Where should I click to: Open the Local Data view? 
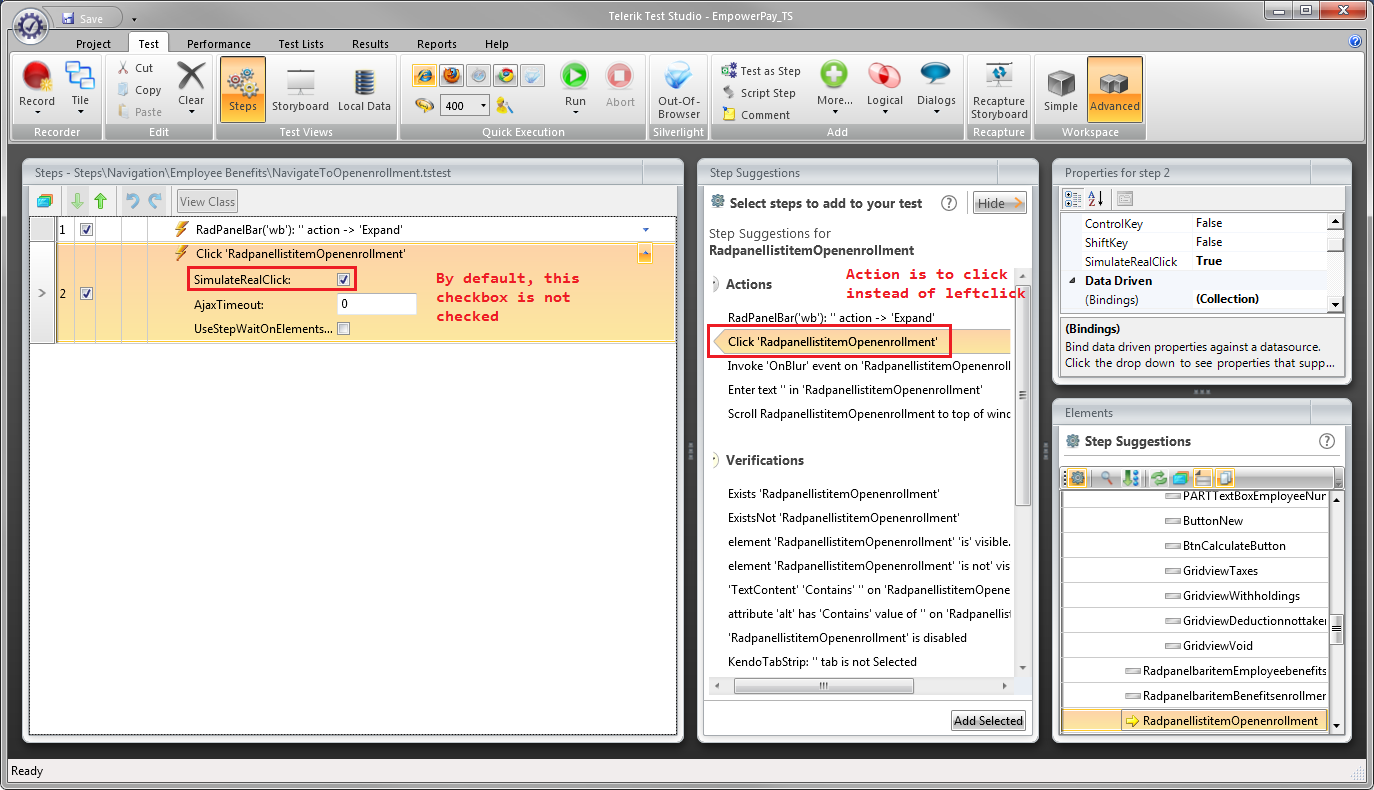click(364, 90)
